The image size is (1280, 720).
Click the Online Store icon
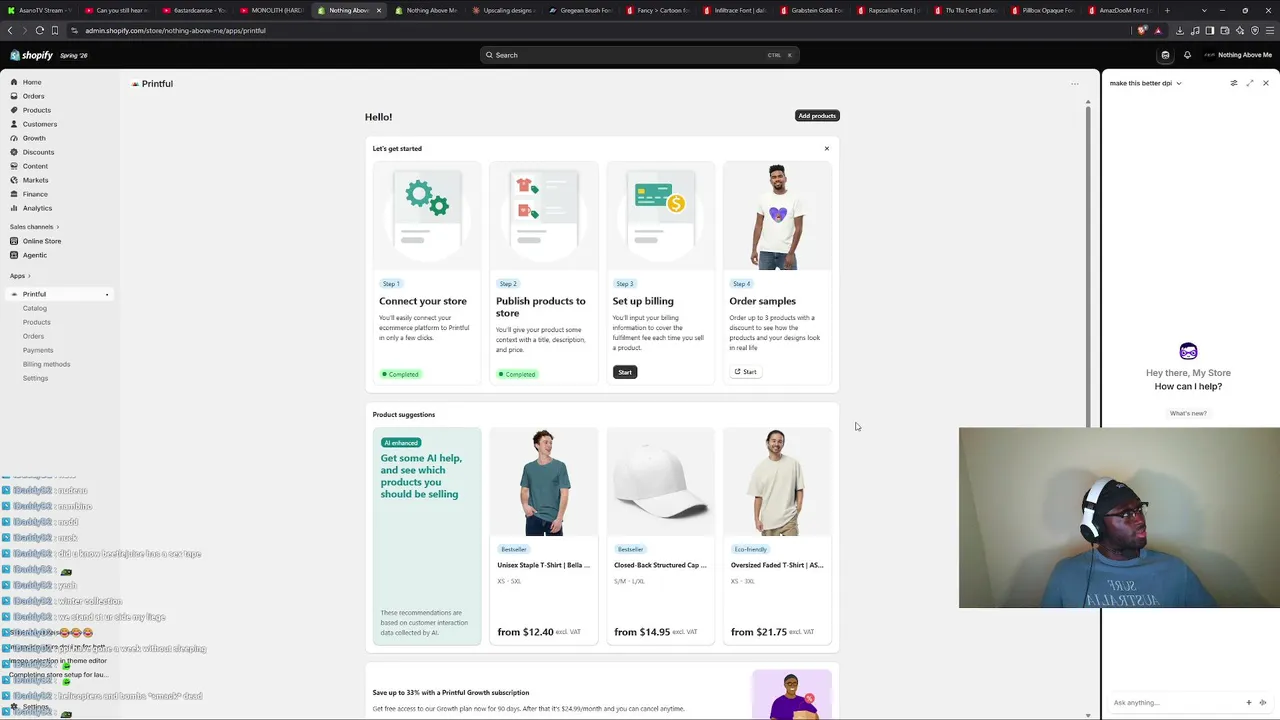pos(14,241)
